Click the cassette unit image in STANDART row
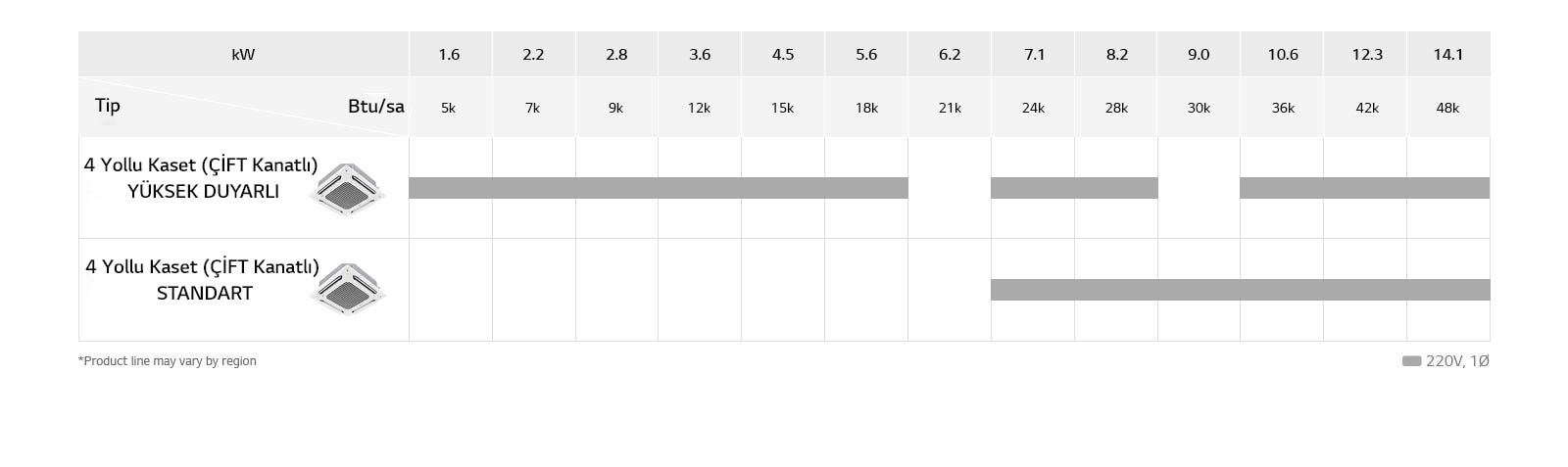1568x467 pixels. click(x=346, y=289)
